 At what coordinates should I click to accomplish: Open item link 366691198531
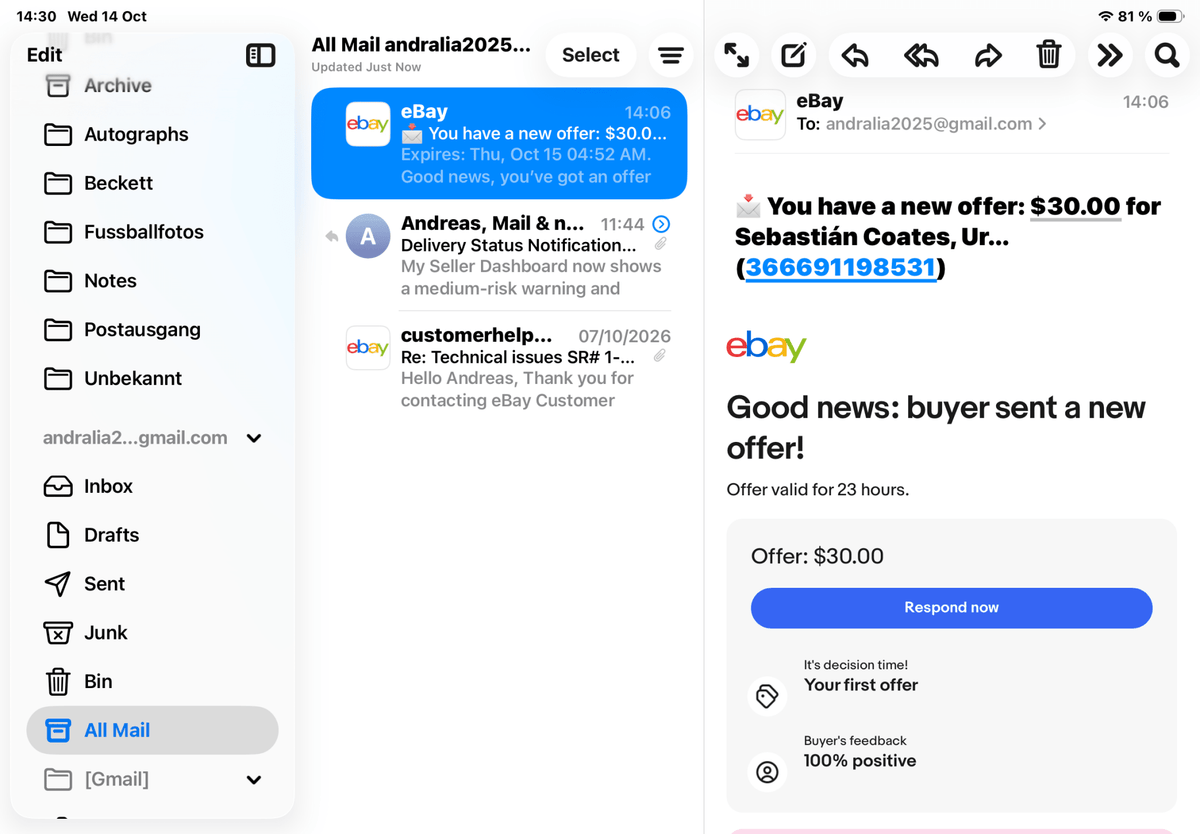point(841,268)
